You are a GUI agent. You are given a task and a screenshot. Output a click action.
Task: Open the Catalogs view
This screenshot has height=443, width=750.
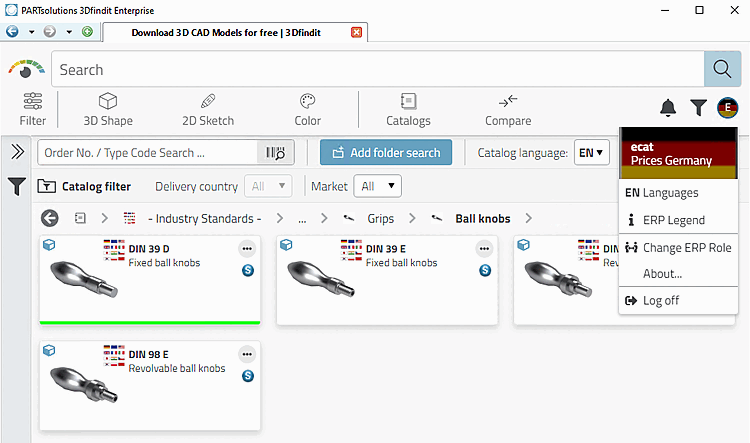pyautogui.click(x=408, y=109)
